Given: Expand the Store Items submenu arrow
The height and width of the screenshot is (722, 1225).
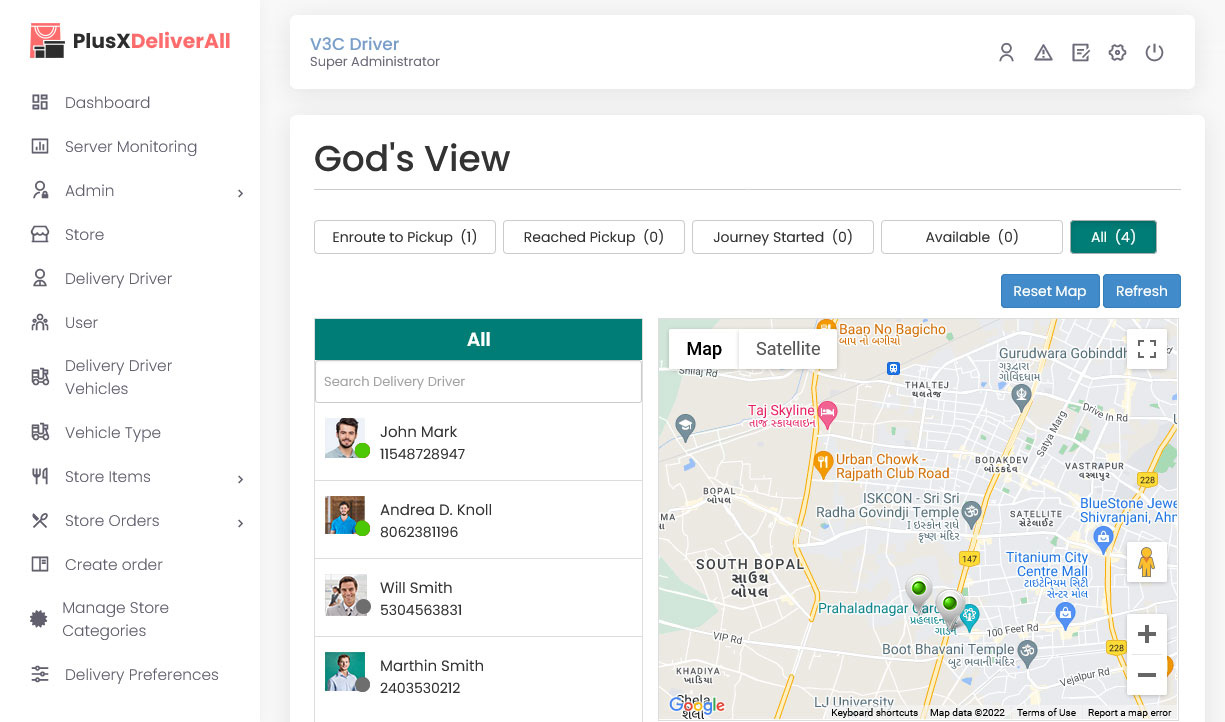Looking at the screenshot, I should pos(240,479).
